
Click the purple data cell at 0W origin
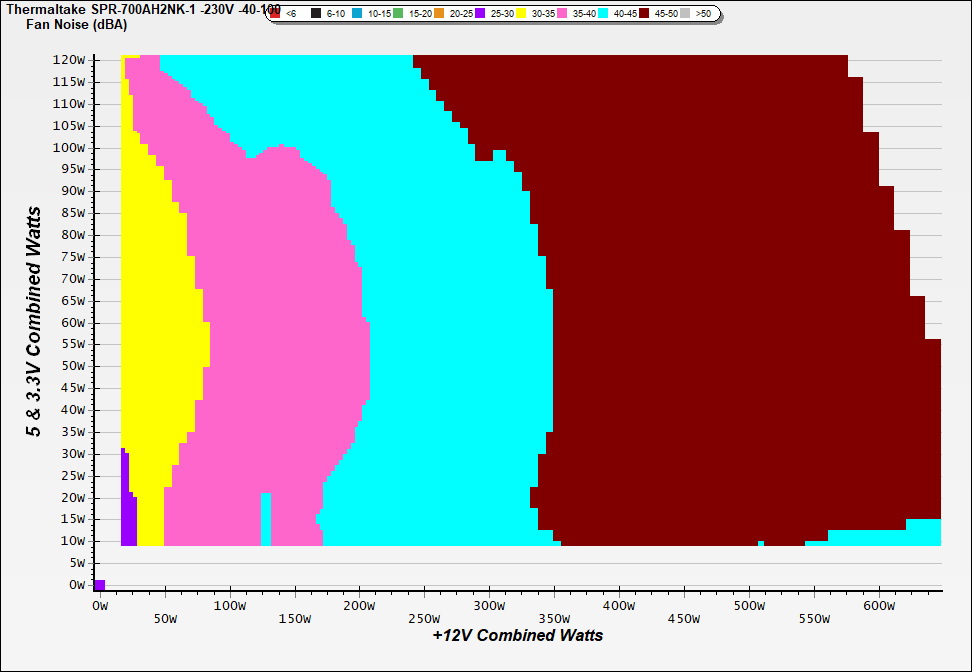click(x=99, y=585)
